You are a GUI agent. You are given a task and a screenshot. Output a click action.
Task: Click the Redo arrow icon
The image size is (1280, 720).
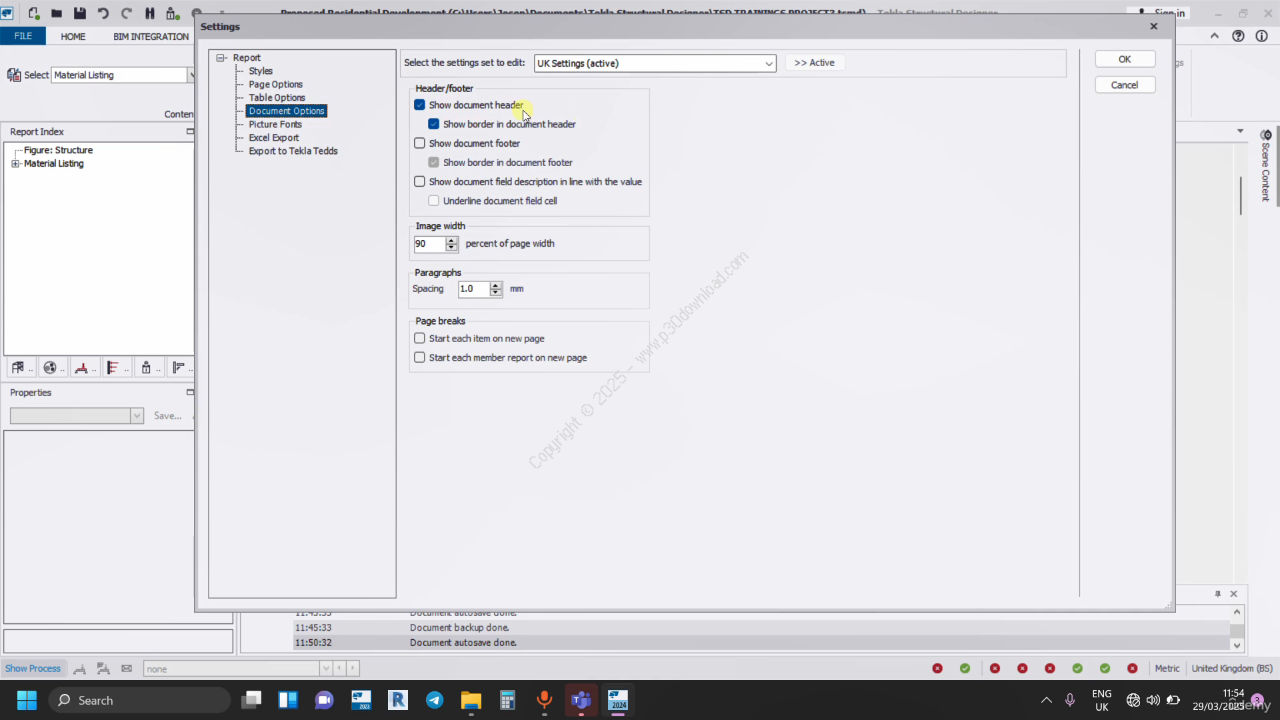tap(126, 14)
